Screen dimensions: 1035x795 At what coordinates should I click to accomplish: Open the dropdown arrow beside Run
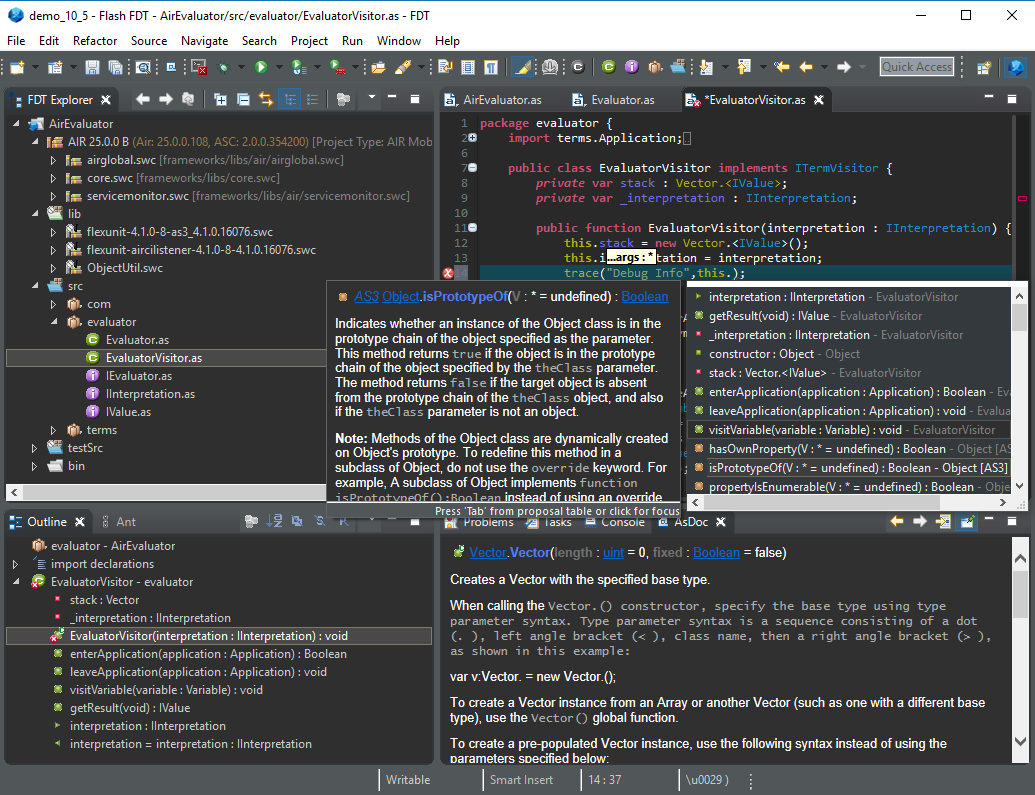pos(278,67)
